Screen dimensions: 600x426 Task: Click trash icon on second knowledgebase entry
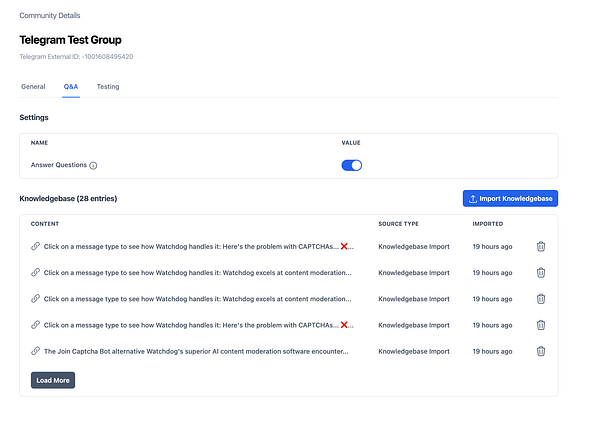click(x=540, y=273)
